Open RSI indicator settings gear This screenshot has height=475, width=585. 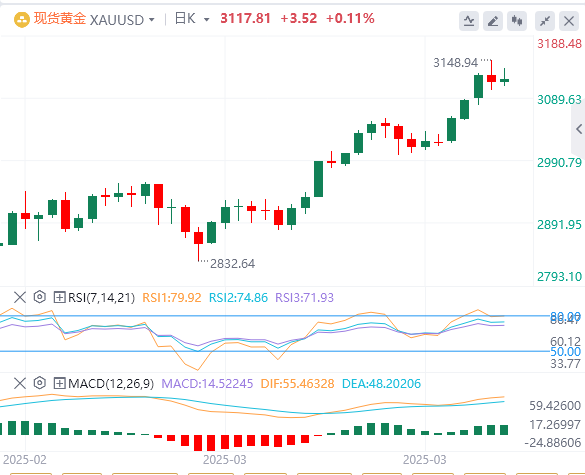pyautogui.click(x=40, y=297)
